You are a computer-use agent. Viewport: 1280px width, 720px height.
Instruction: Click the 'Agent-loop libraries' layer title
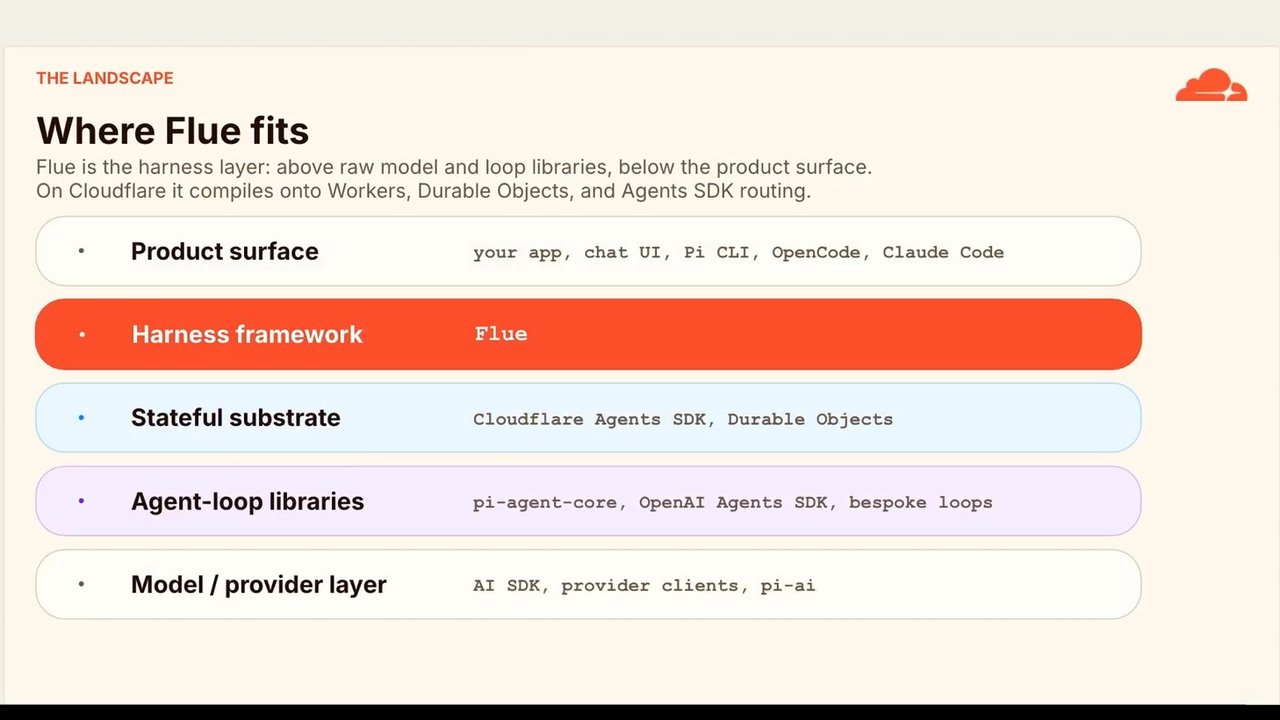coord(247,501)
